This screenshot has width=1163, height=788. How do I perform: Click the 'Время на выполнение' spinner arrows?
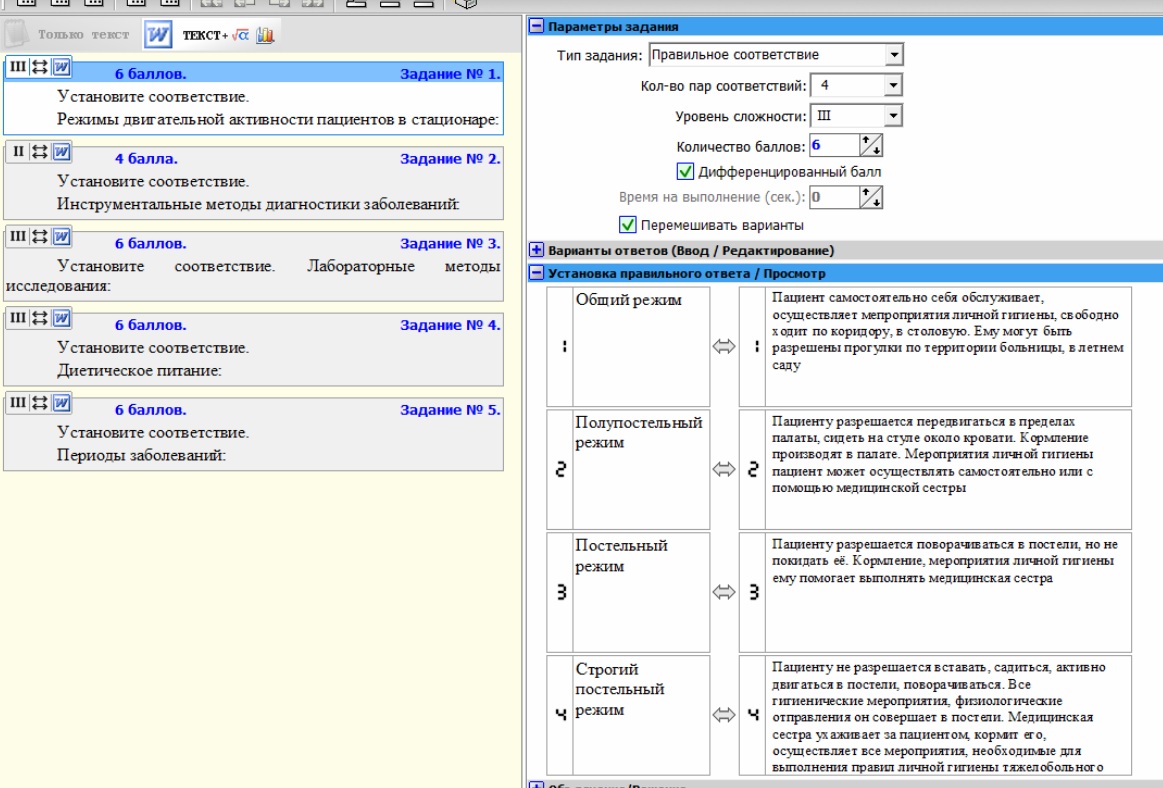pos(871,197)
